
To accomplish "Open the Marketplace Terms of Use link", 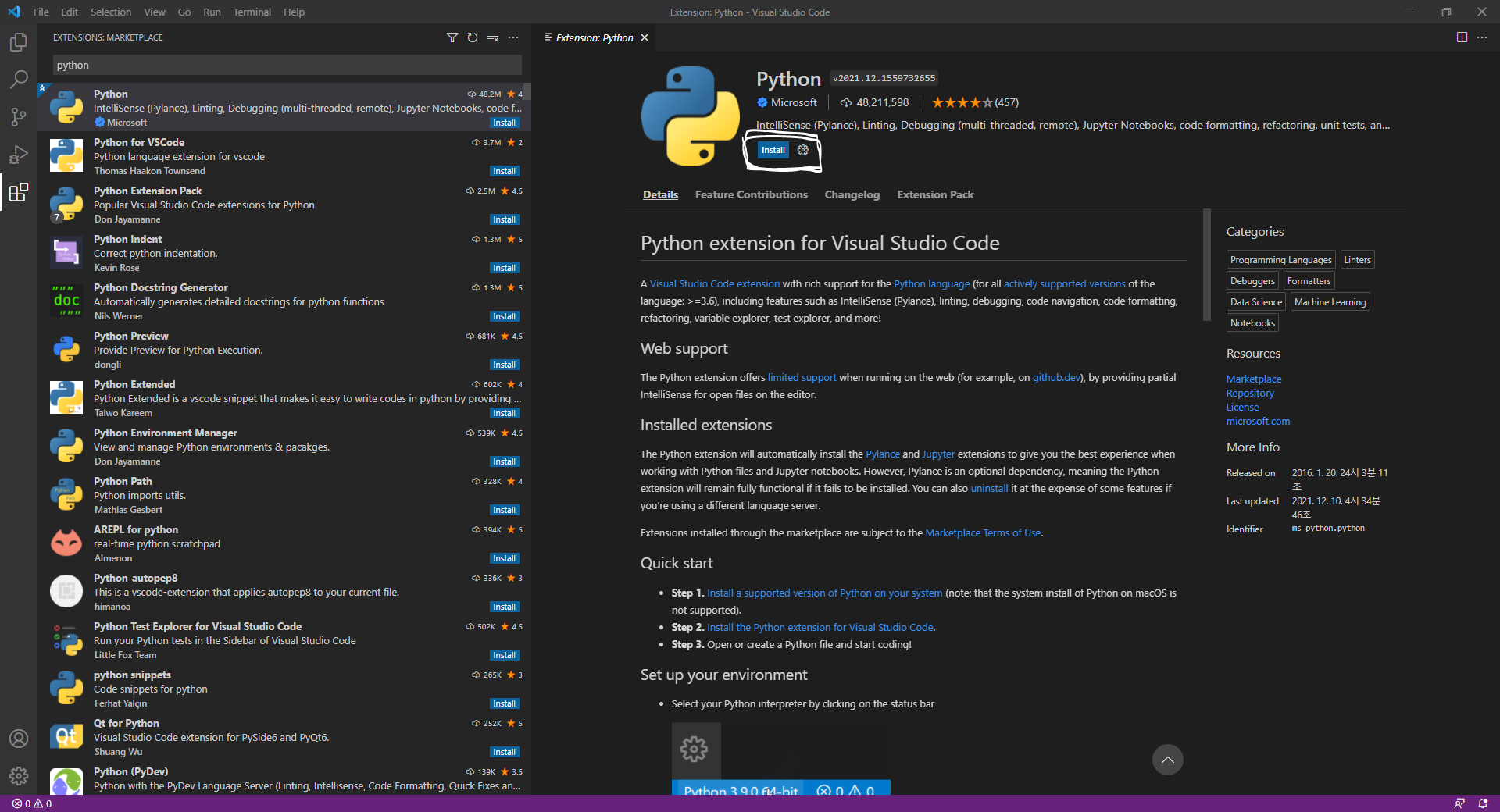I will point(983,532).
